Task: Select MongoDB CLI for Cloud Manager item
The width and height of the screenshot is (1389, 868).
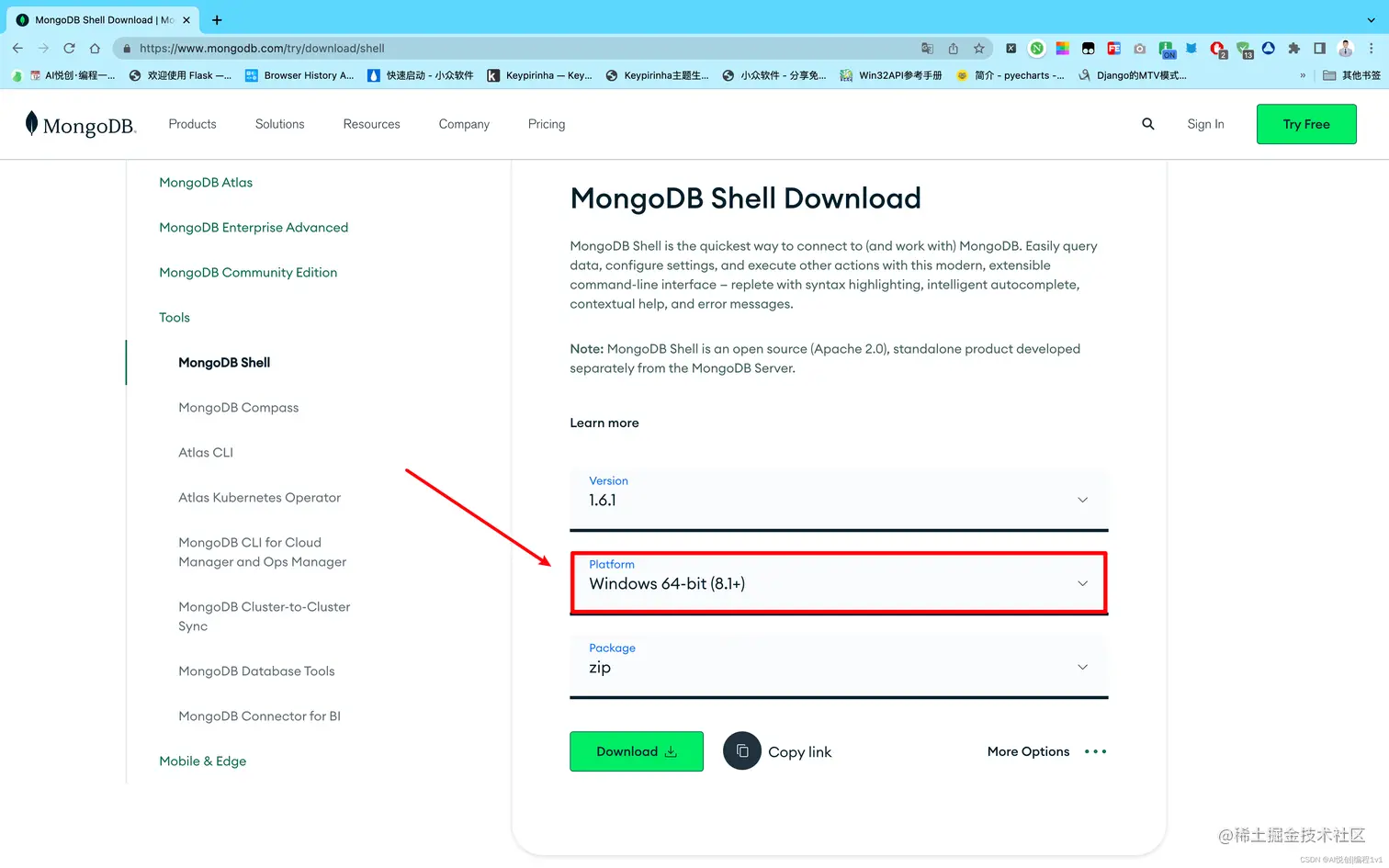Action: [x=263, y=552]
